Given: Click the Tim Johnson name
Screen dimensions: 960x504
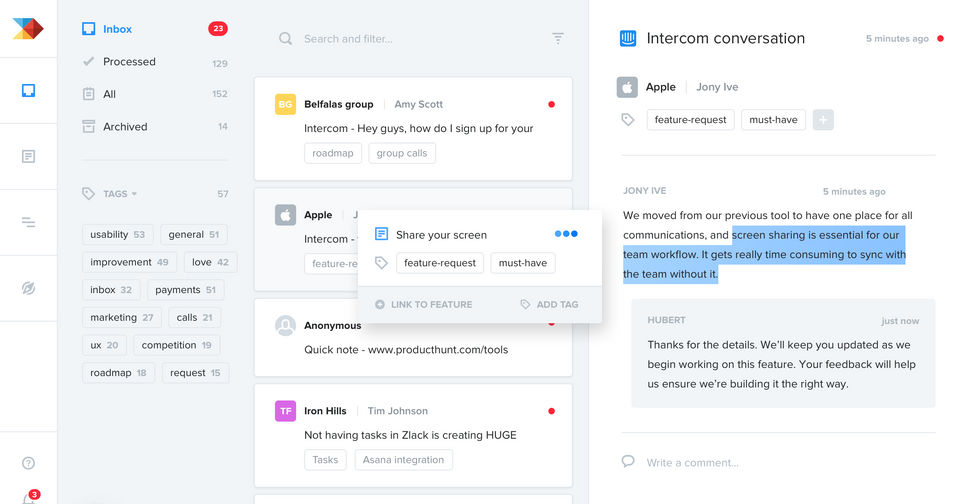Looking at the screenshot, I should (x=397, y=411).
